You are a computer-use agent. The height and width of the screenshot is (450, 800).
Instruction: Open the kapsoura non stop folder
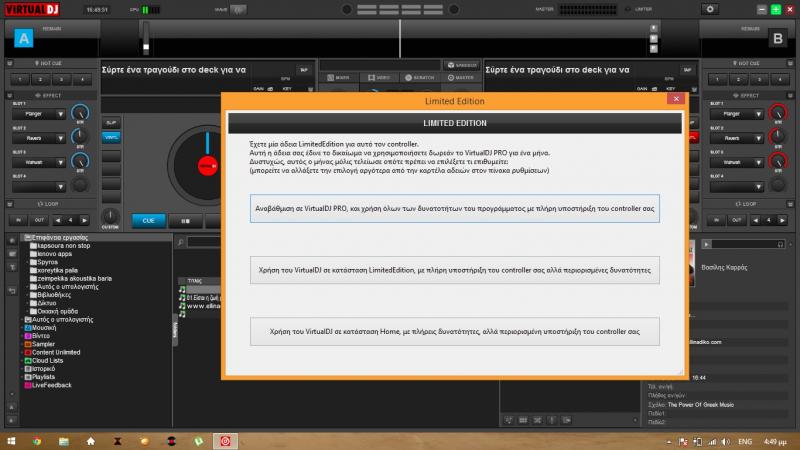[x=60, y=245]
